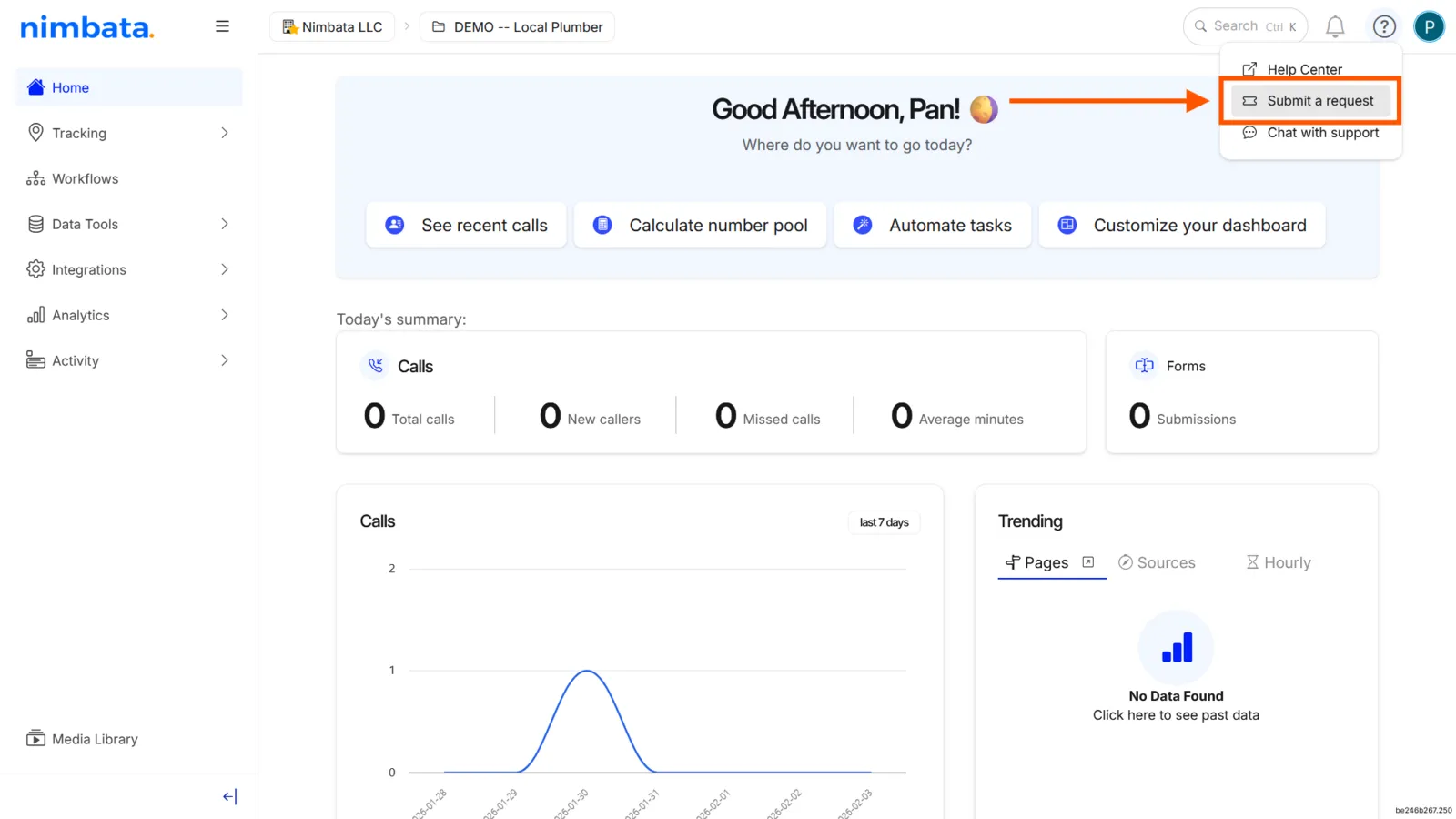Viewport: 1456px width, 819px height.
Task: Expand the Activity chevron
Action: click(x=224, y=360)
